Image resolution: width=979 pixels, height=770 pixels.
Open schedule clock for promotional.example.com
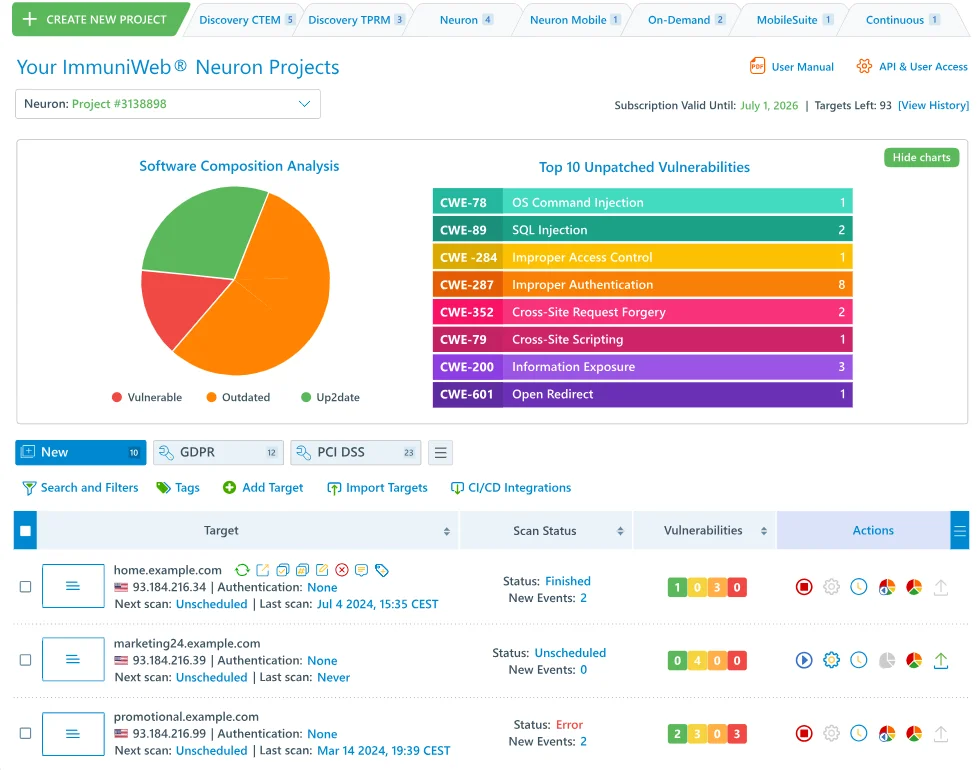click(x=859, y=733)
